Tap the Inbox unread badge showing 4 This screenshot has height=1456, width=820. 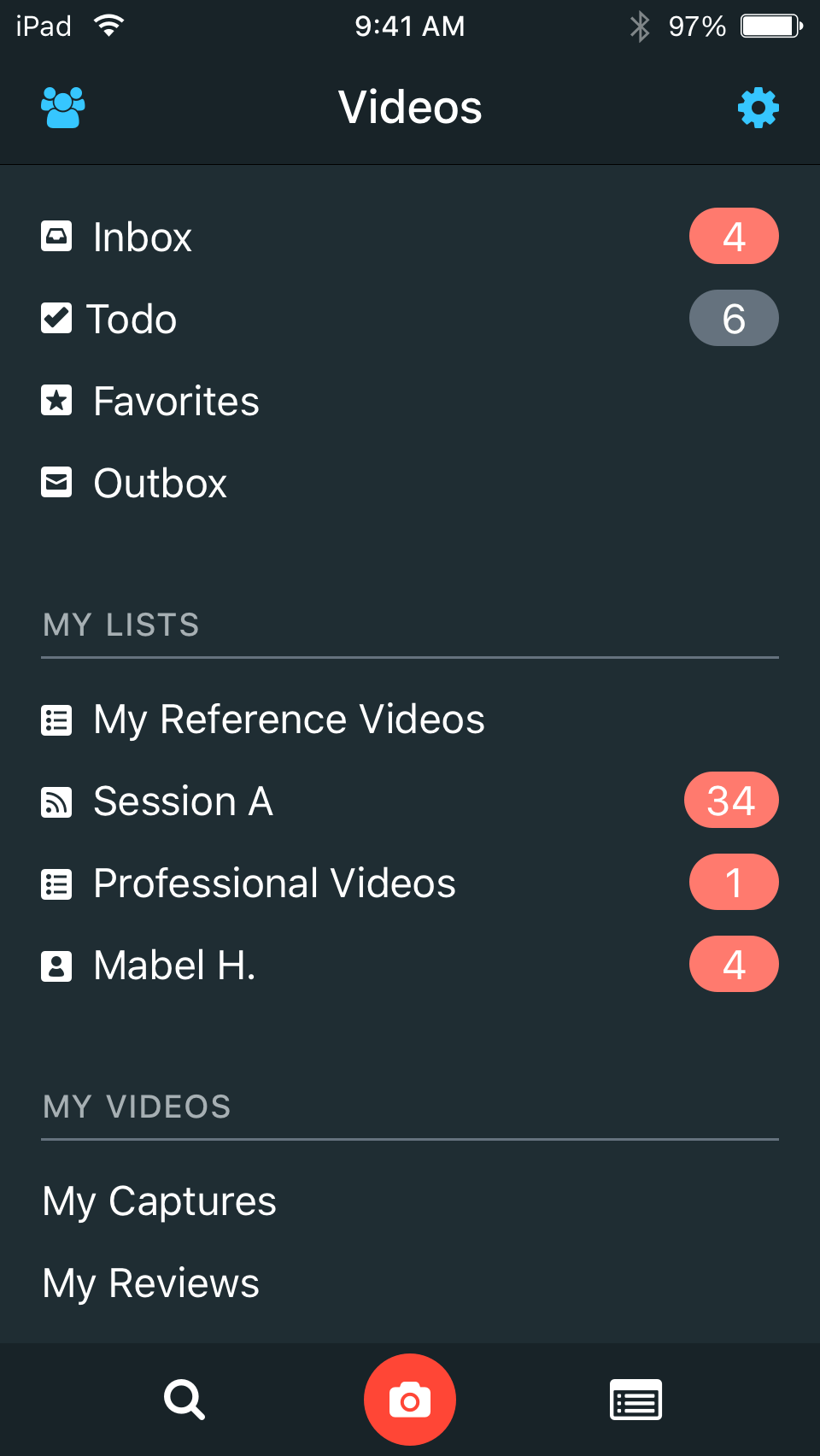click(734, 236)
